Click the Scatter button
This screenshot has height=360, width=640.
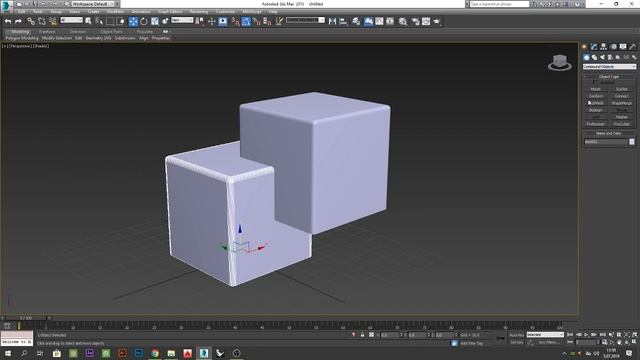coord(622,89)
